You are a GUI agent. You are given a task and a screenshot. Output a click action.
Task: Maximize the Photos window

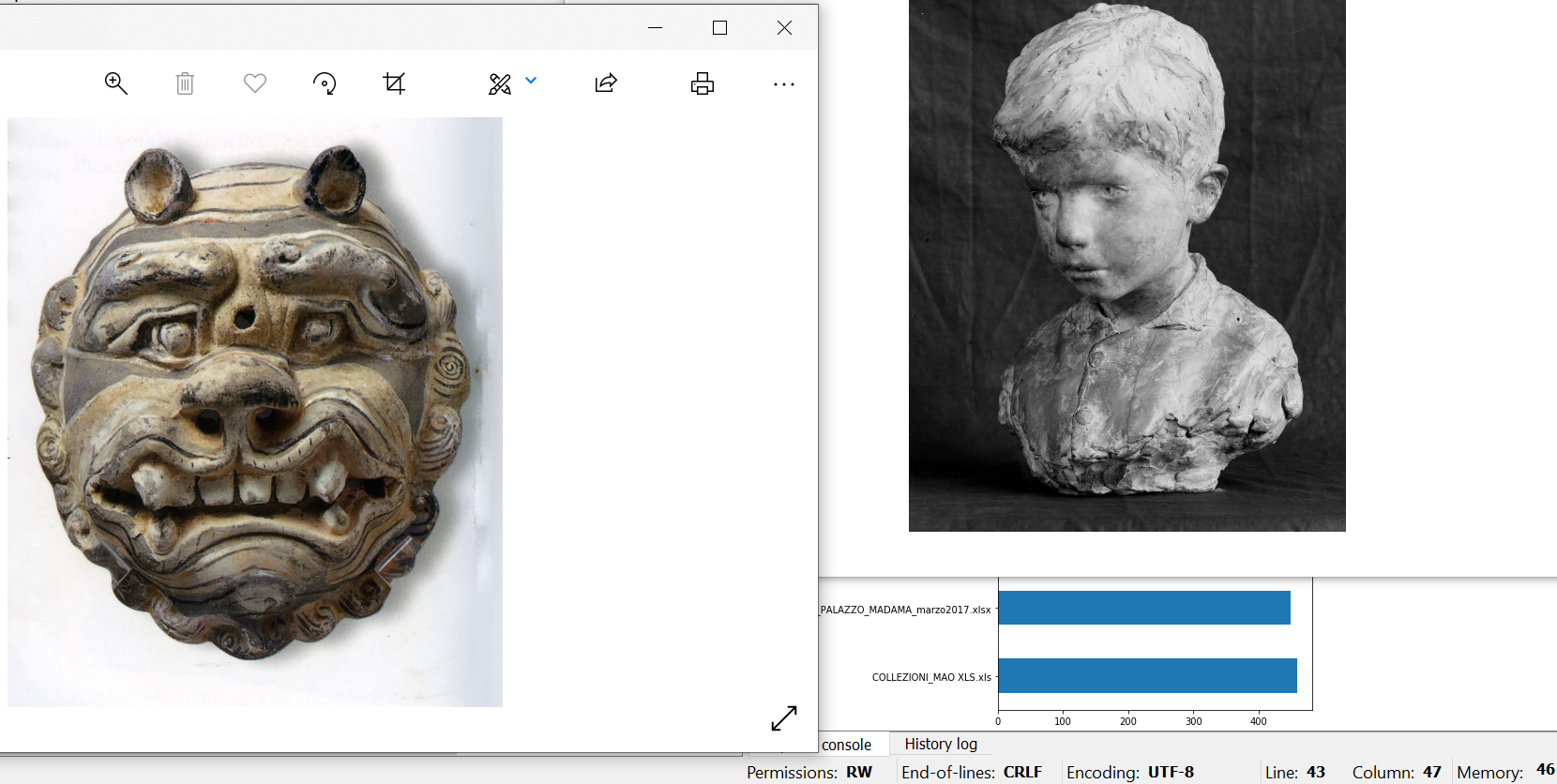(719, 28)
